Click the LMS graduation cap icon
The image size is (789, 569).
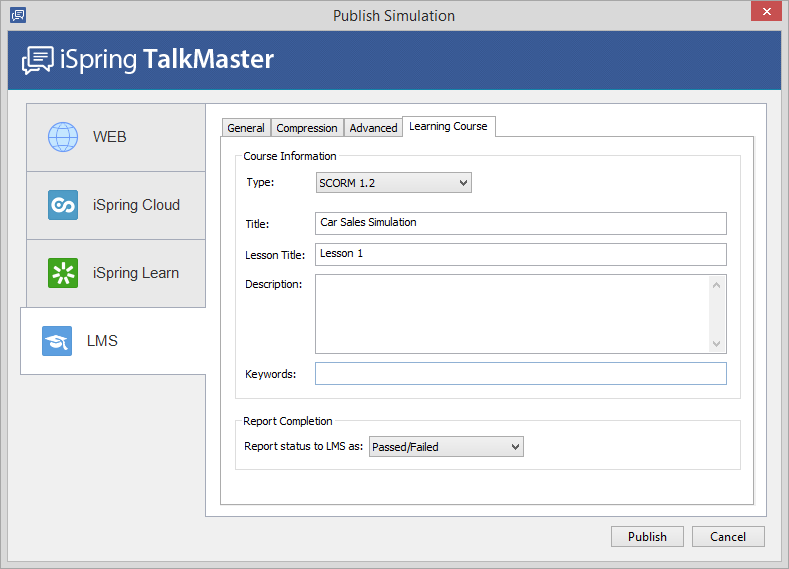[57, 341]
